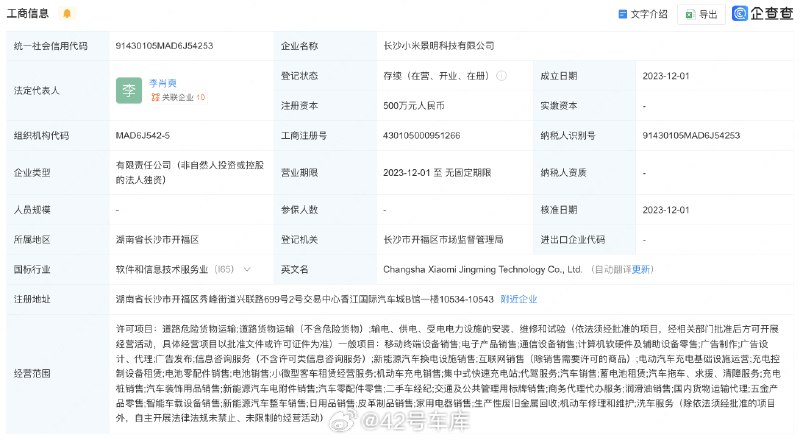
Task: Select registration number 430105000951266
Action: [421, 135]
